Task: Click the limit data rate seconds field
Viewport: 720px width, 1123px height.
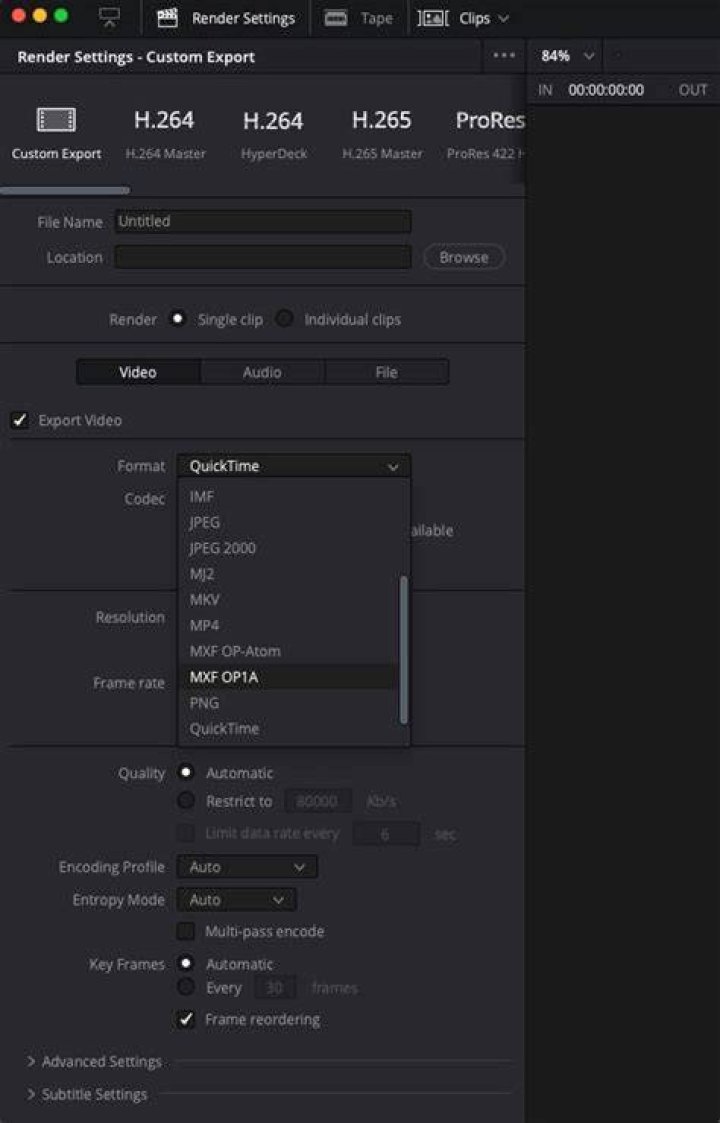Action: 385,834
